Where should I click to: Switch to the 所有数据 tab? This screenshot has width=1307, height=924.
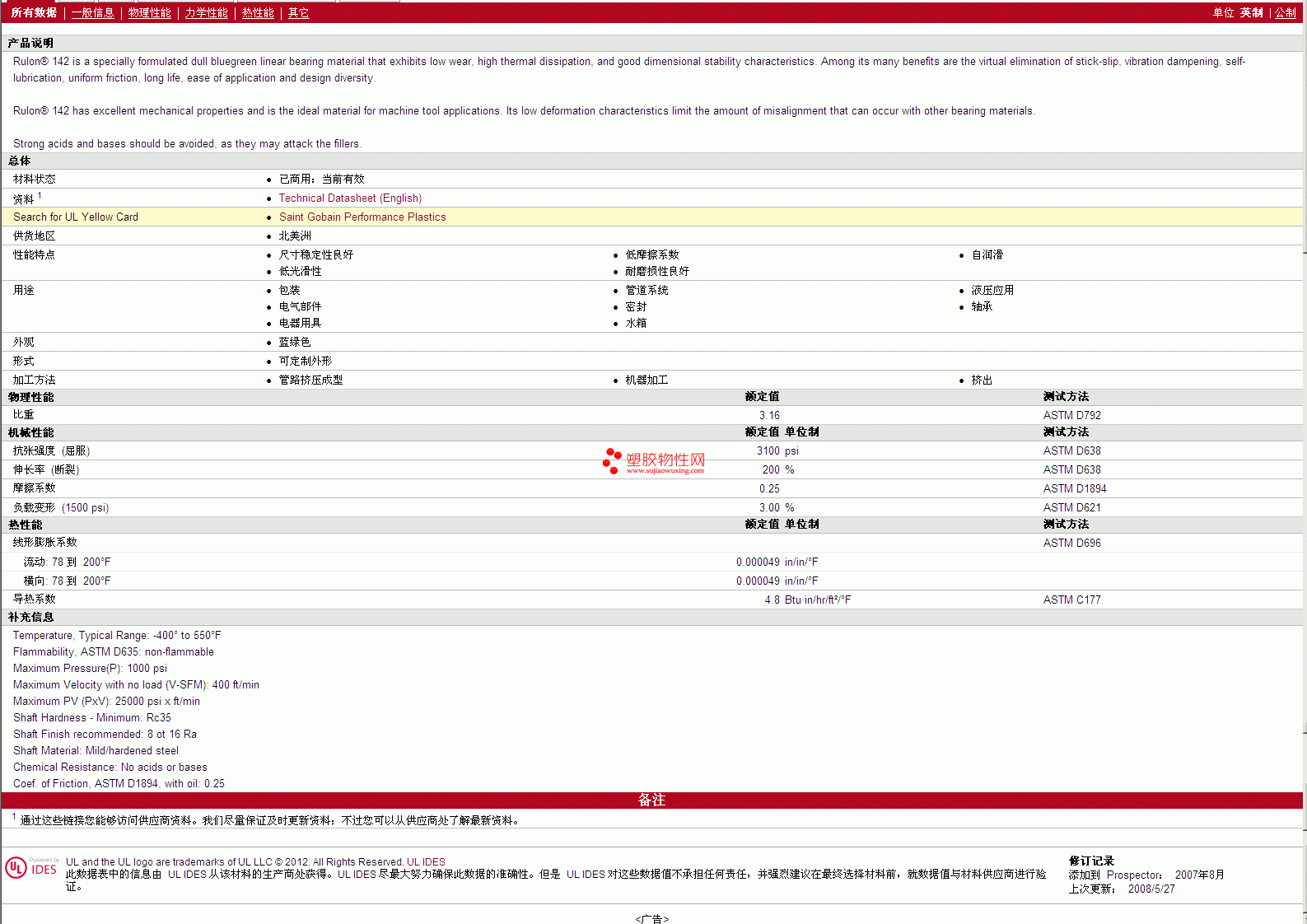(x=34, y=13)
